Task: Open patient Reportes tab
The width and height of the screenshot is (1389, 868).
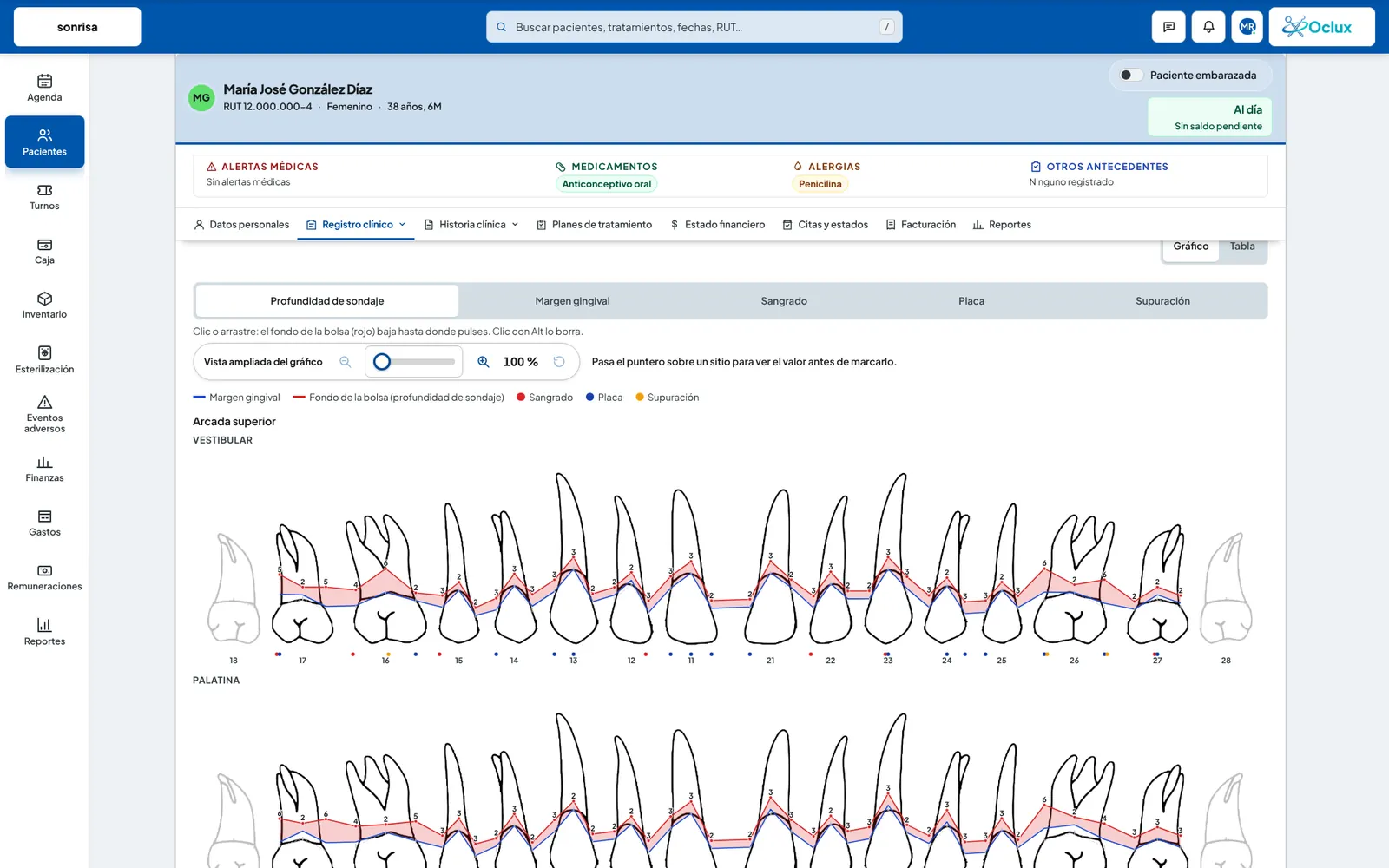Action: click(x=1002, y=225)
